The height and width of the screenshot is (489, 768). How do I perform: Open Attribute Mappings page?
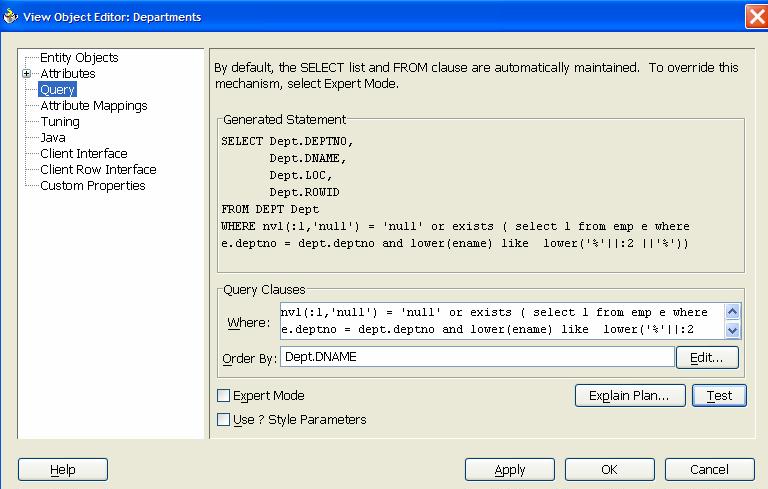93,106
